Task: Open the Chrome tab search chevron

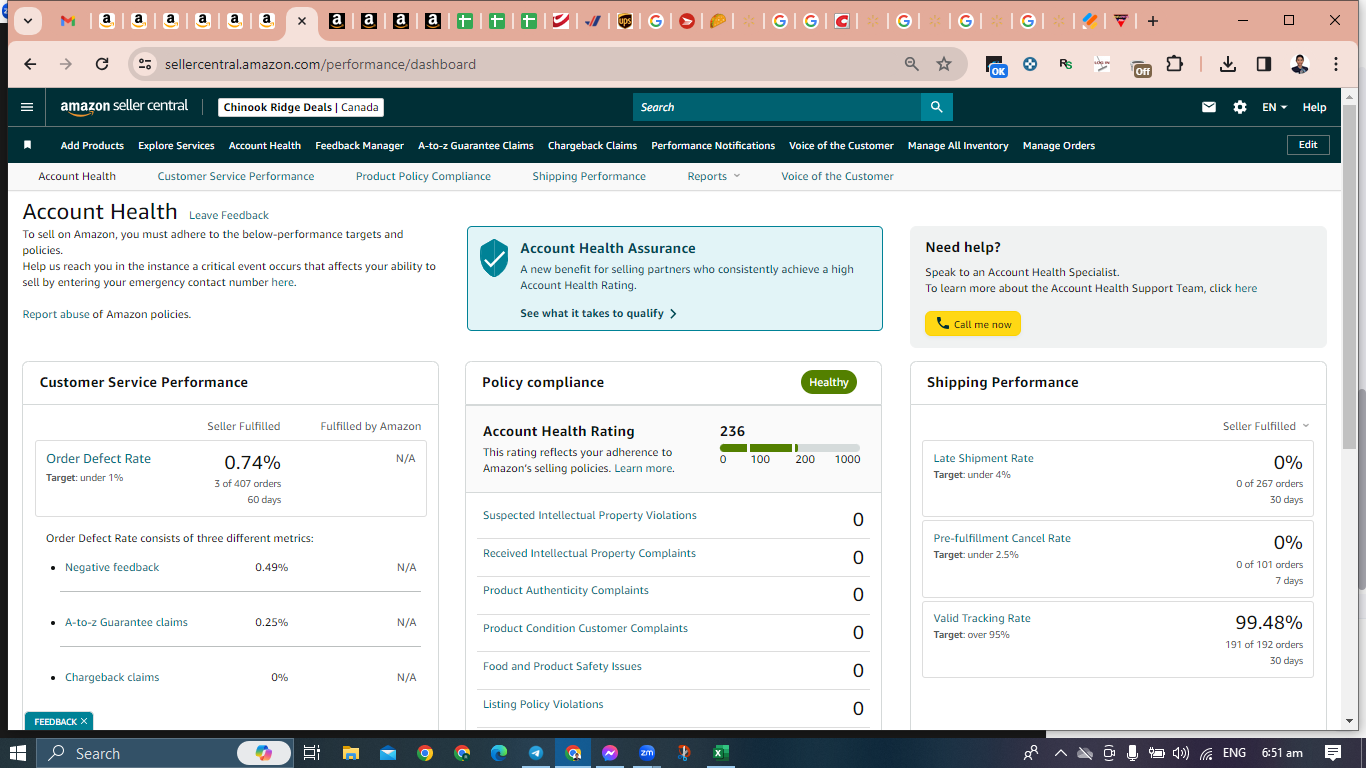Action: click(27, 21)
